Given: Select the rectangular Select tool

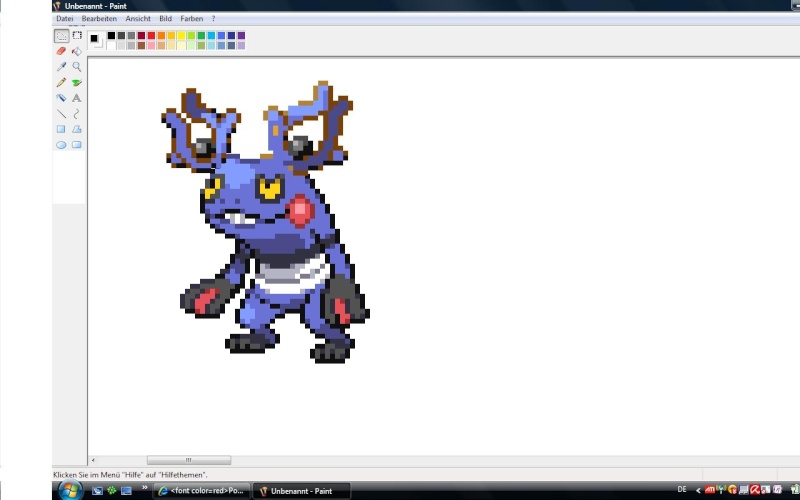Looking at the screenshot, I should [77, 36].
